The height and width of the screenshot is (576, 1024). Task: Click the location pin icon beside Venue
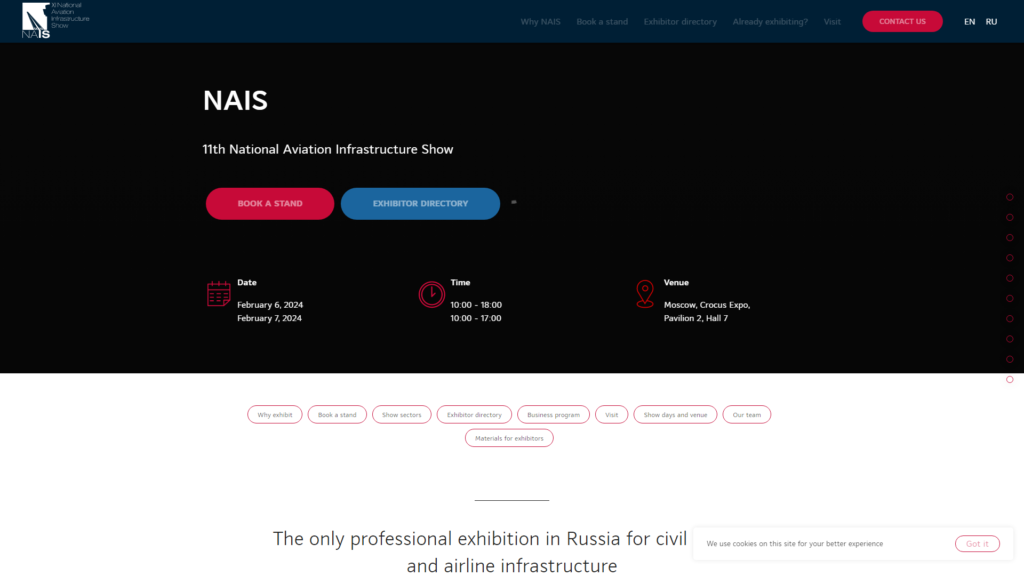(x=645, y=294)
